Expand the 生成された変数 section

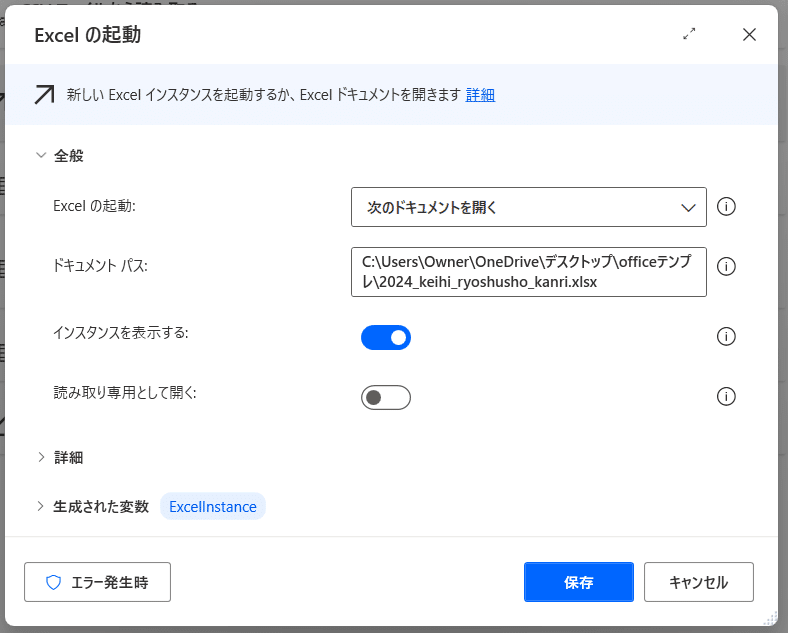tap(41, 506)
